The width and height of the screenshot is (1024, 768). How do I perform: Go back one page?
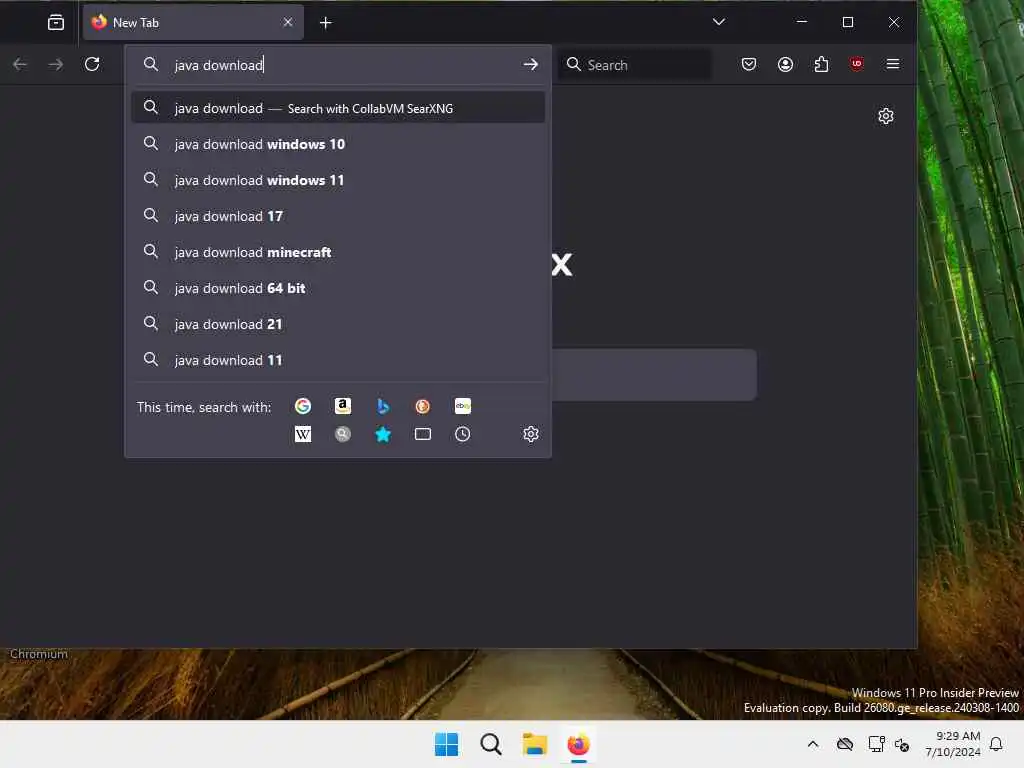click(x=20, y=64)
